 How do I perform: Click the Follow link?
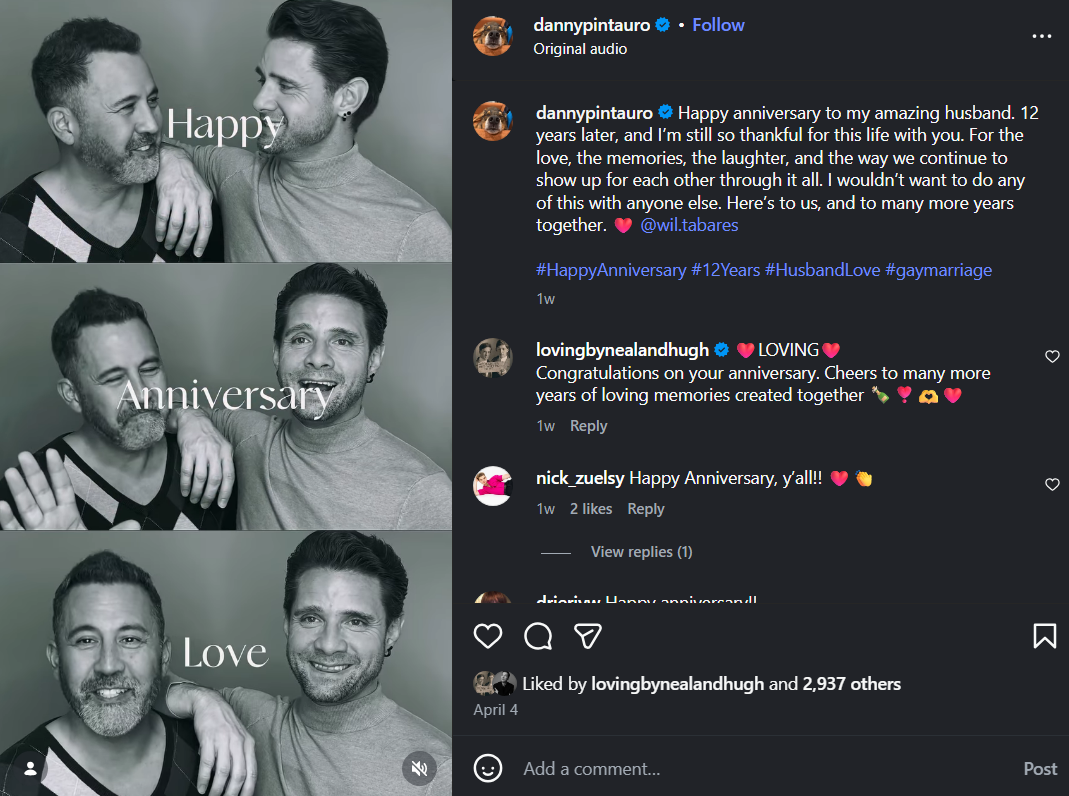tap(718, 25)
